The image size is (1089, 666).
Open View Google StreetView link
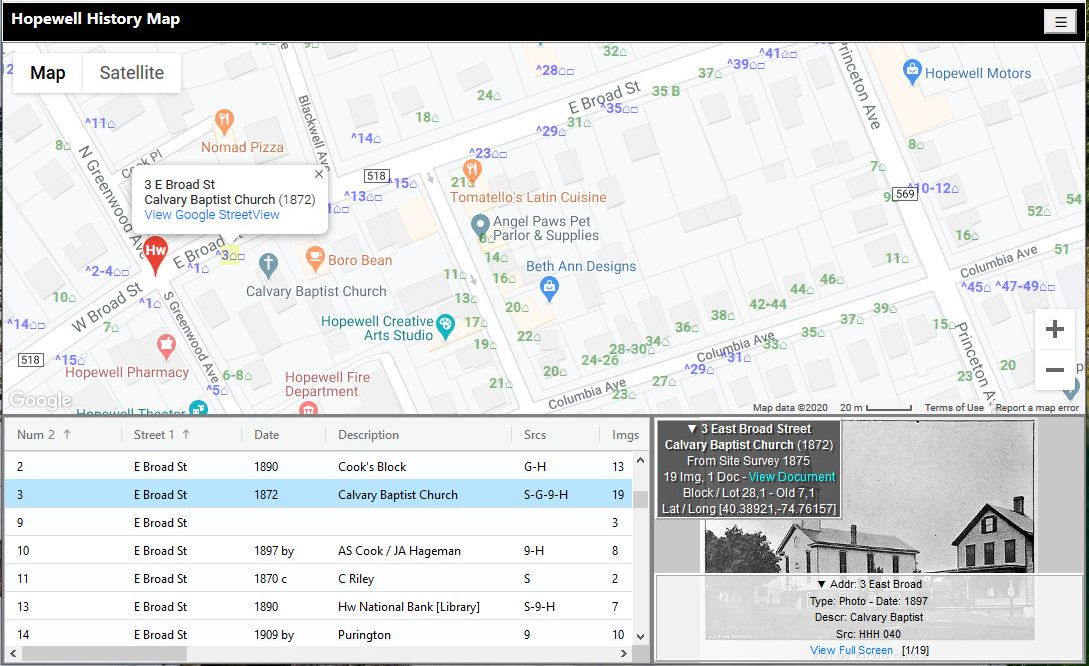pos(212,215)
